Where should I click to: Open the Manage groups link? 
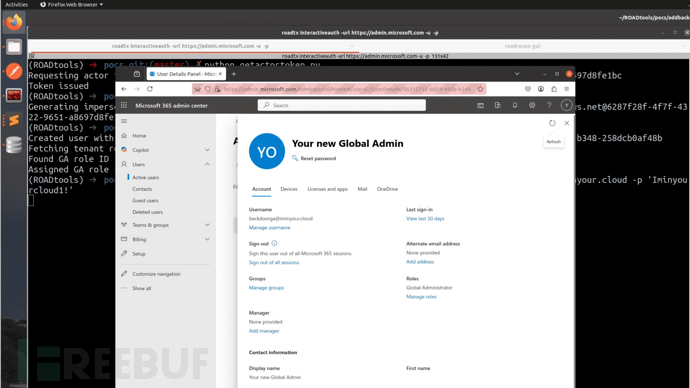266,288
